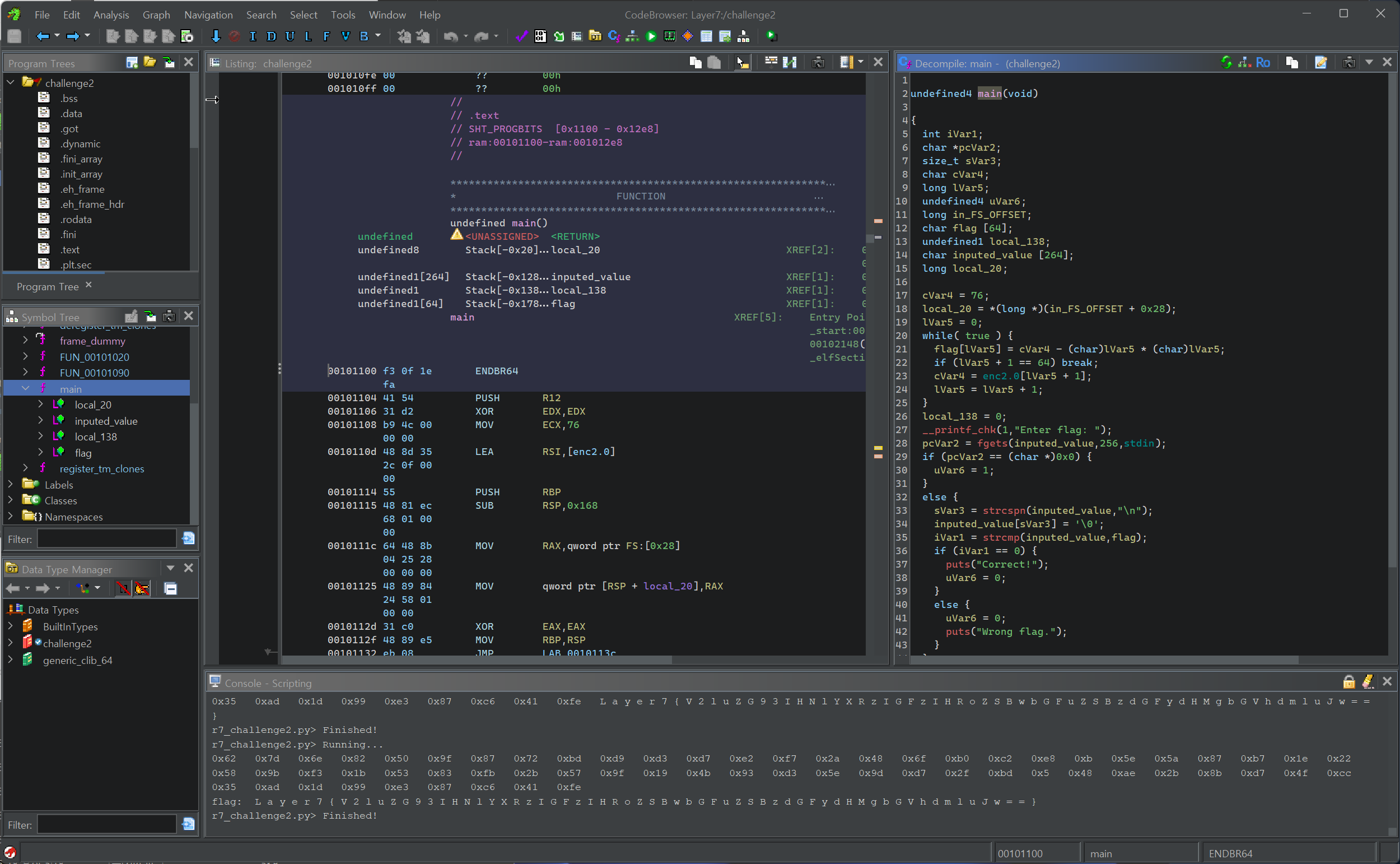Open the Data Type Manager dropdown arrow
Viewport: 1400px width, 864px height.
tap(170, 568)
